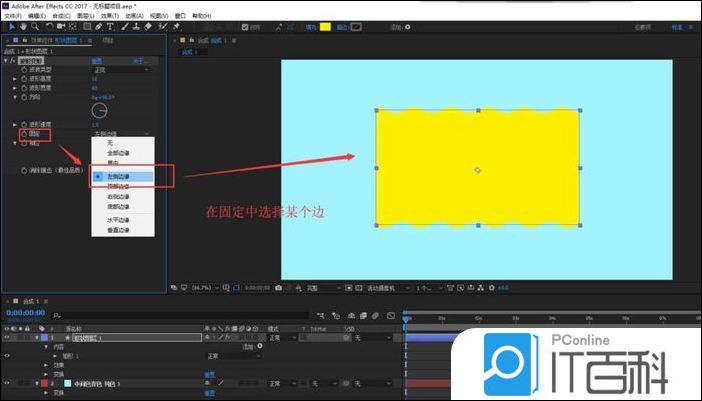702x401 pixels.
Task: Click the Selection arrow tool
Action: click(10, 27)
